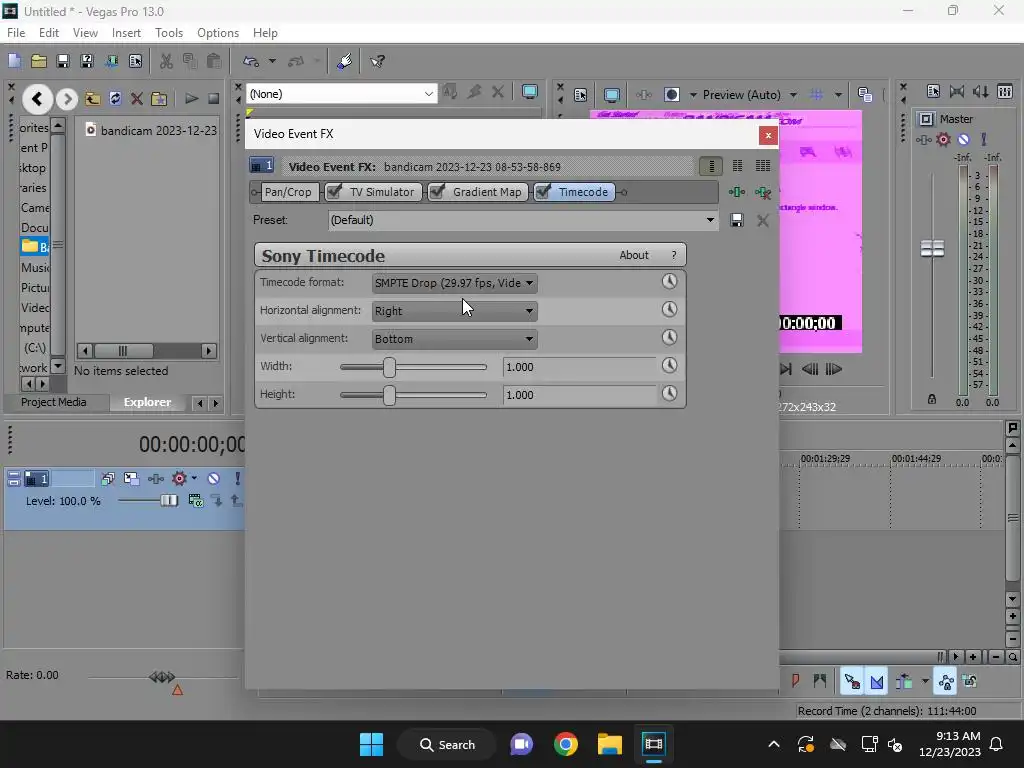Toggle track motion on video track 1
The width and height of the screenshot is (1024, 768).
tap(131, 479)
